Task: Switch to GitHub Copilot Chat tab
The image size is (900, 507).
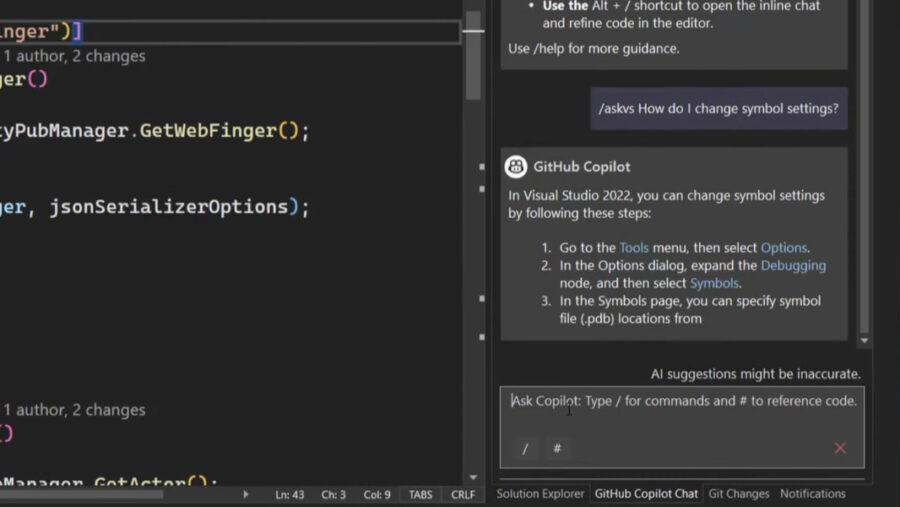Action: pyautogui.click(x=646, y=494)
